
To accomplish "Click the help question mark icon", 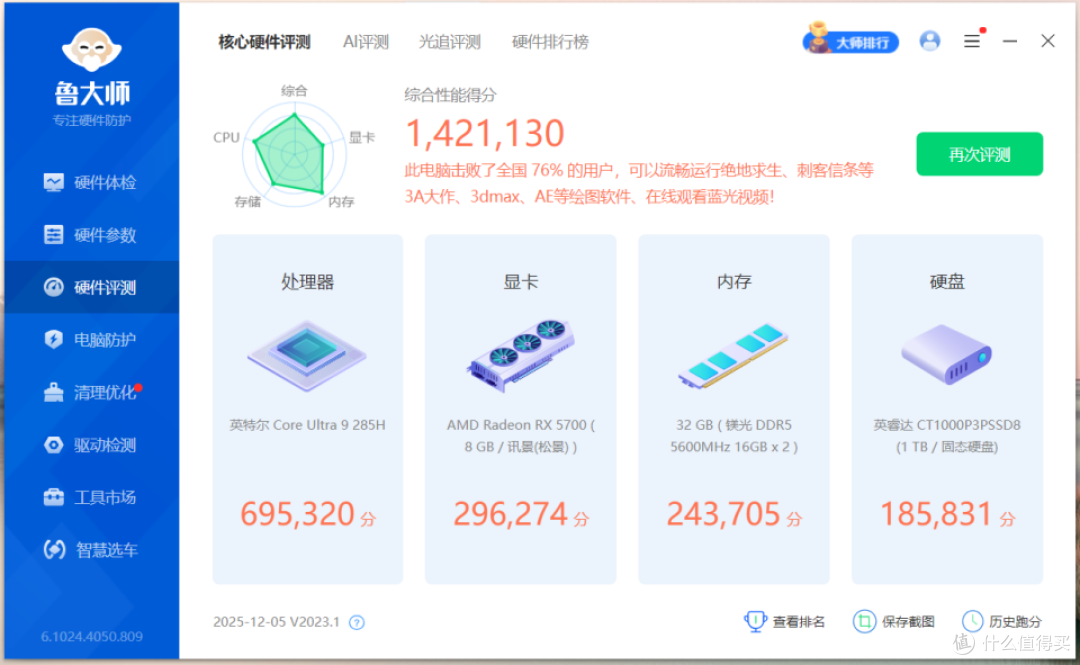I will 357,623.
